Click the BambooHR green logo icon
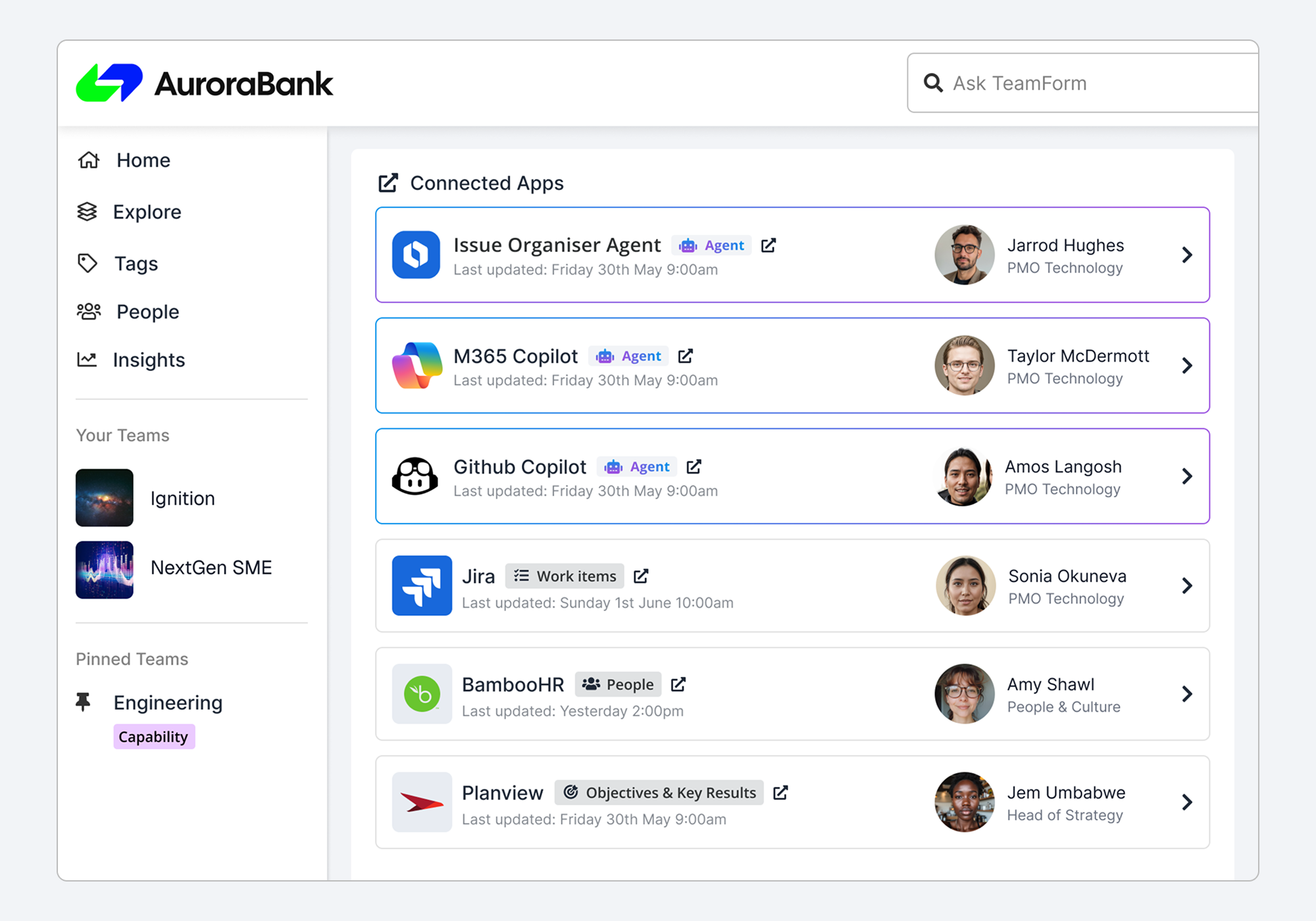The height and width of the screenshot is (921, 1316). [422, 694]
